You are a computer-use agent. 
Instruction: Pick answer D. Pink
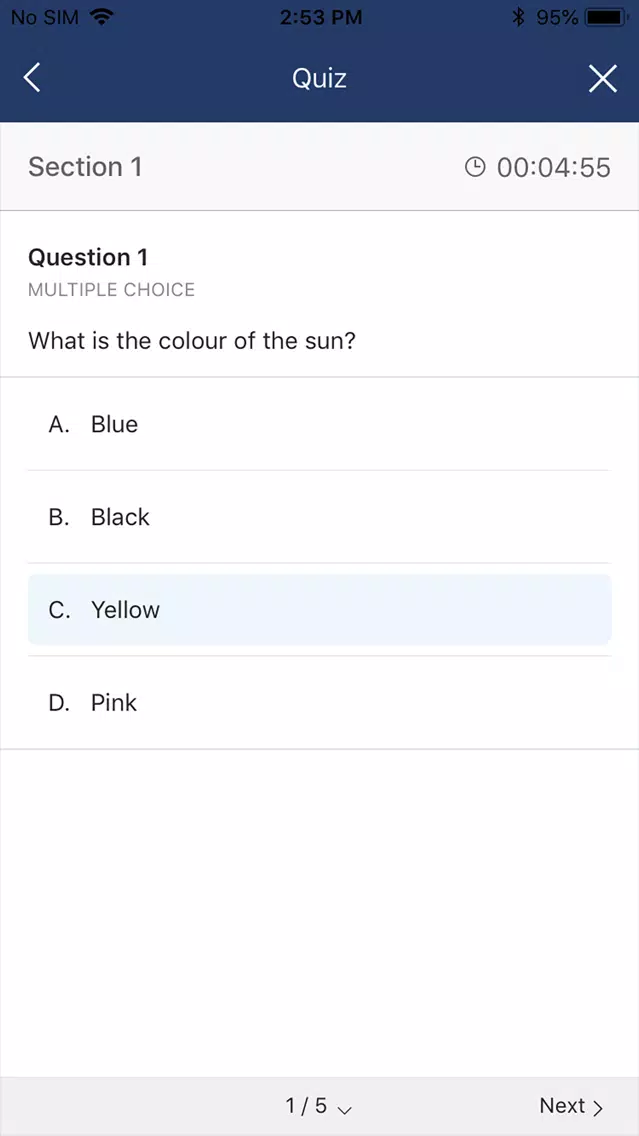click(x=320, y=702)
